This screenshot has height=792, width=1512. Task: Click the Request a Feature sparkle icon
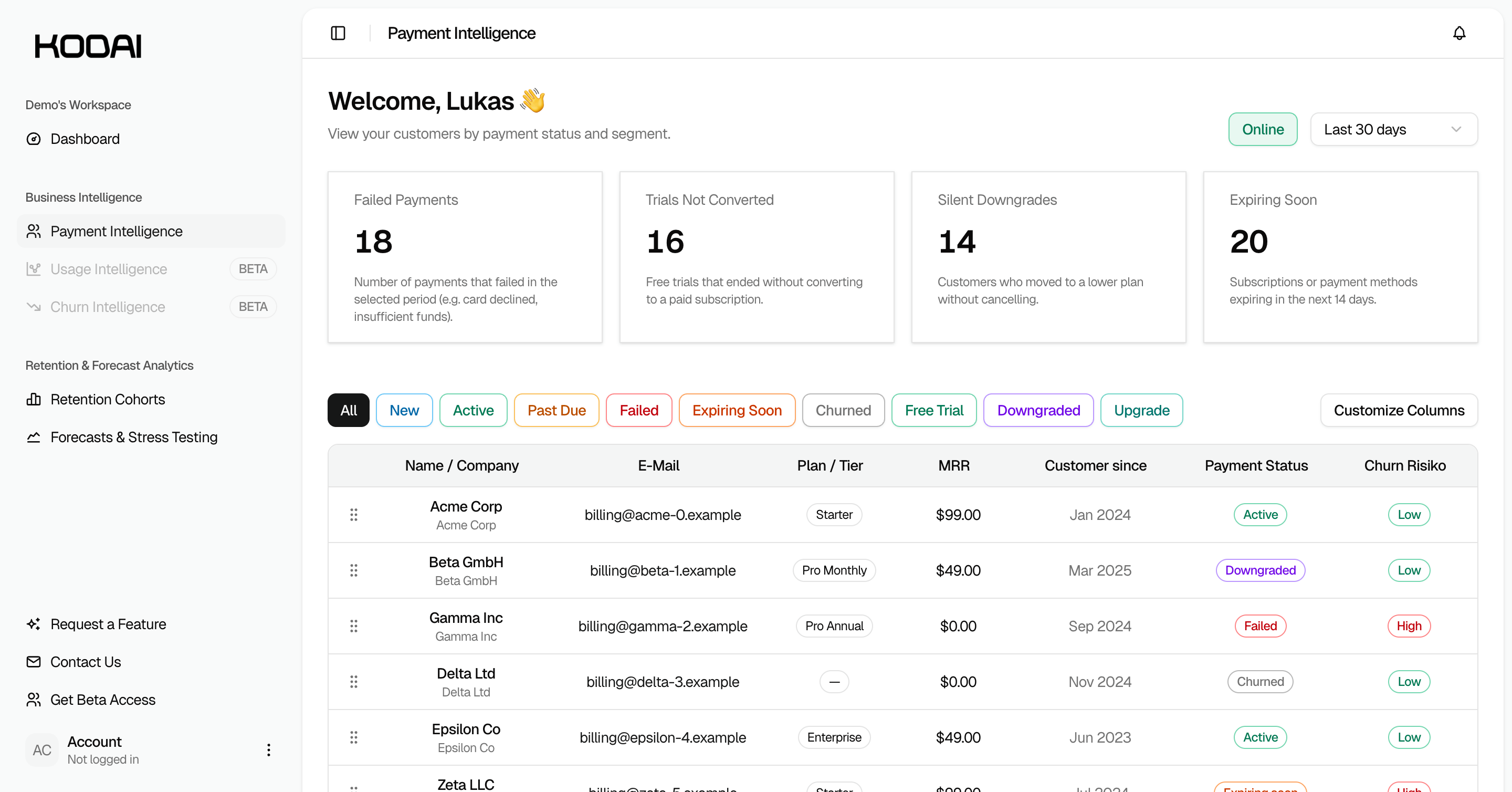(x=34, y=624)
